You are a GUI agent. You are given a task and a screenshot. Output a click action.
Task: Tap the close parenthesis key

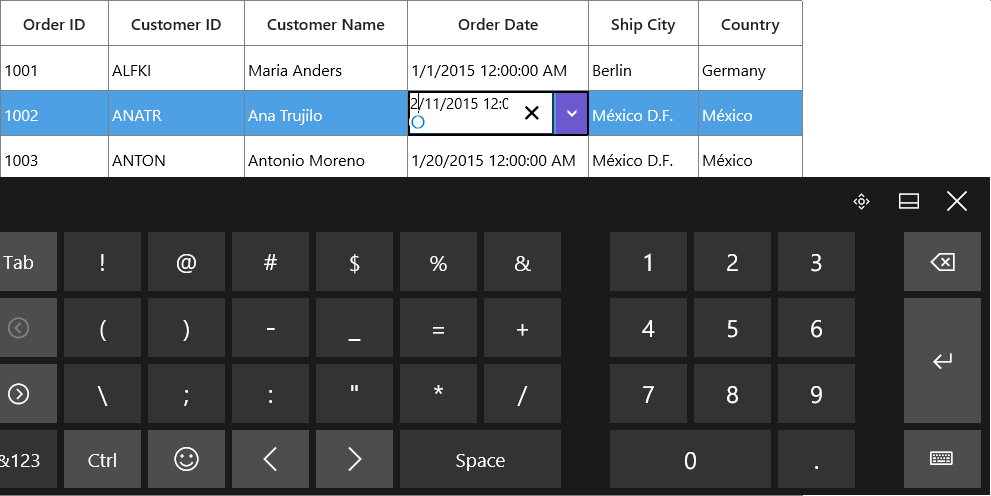[x=186, y=328]
